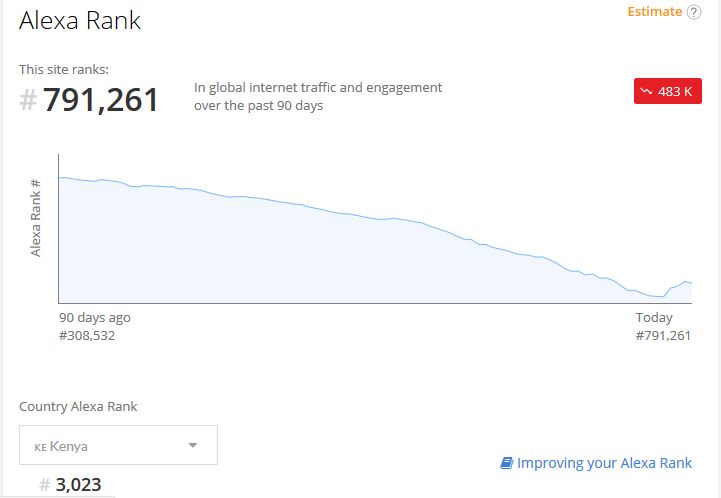
Task: Open the Kenya country dropdown
Action: pyautogui.click(x=118, y=445)
